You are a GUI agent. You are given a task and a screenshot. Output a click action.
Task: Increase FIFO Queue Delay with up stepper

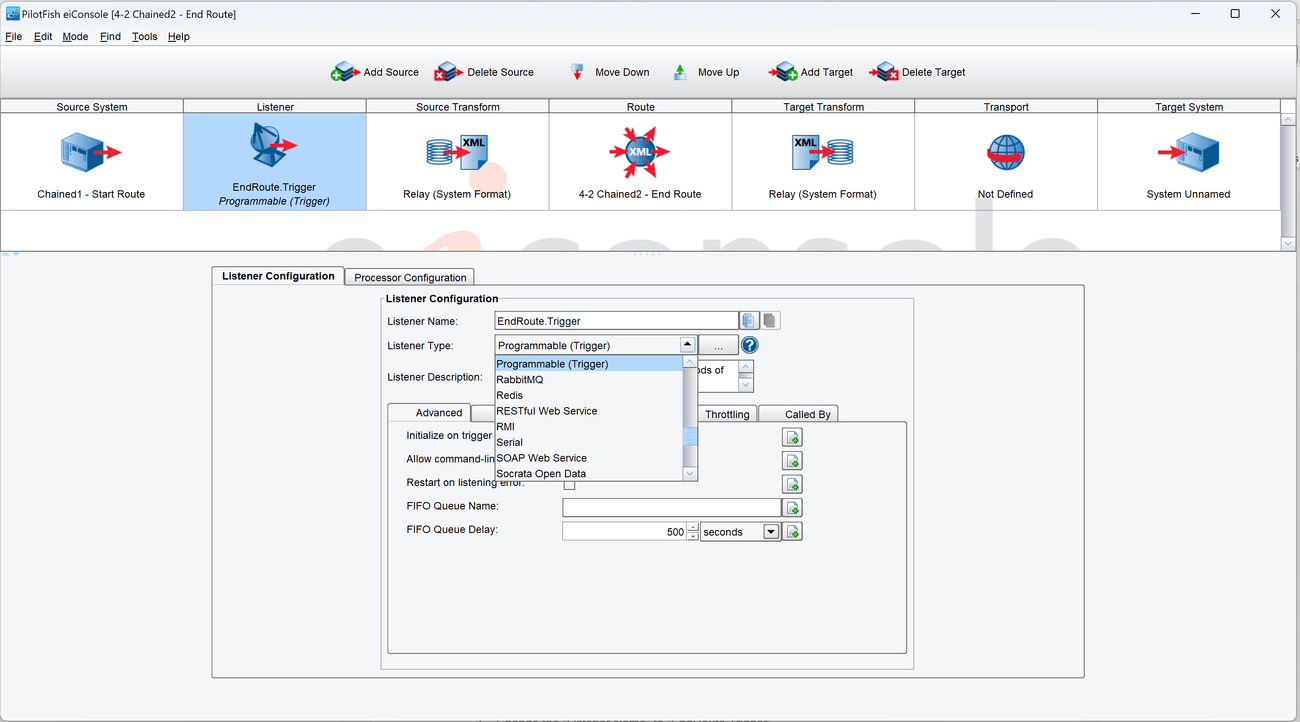[x=692, y=527]
